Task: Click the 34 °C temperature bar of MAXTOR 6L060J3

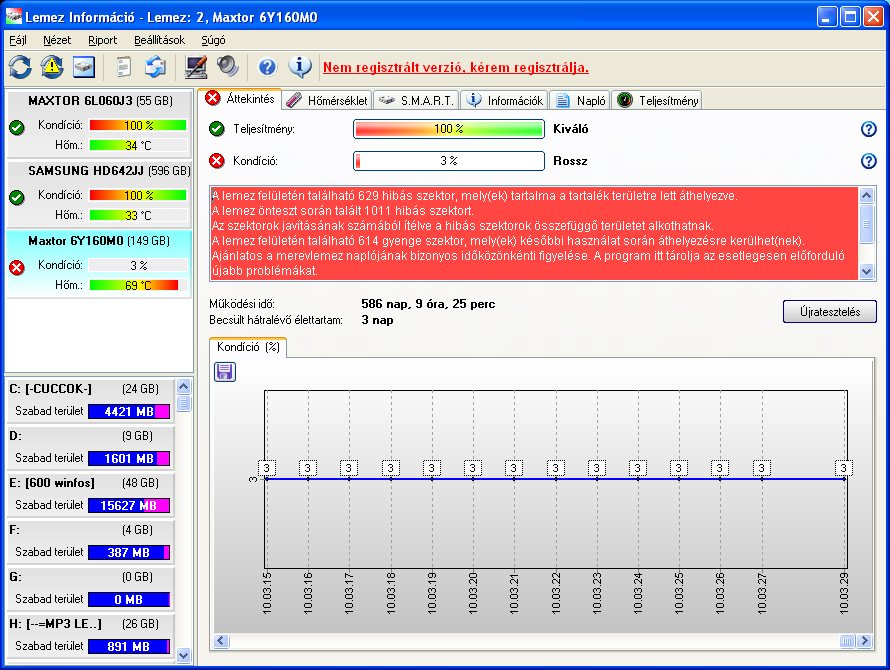Action: click(x=138, y=145)
